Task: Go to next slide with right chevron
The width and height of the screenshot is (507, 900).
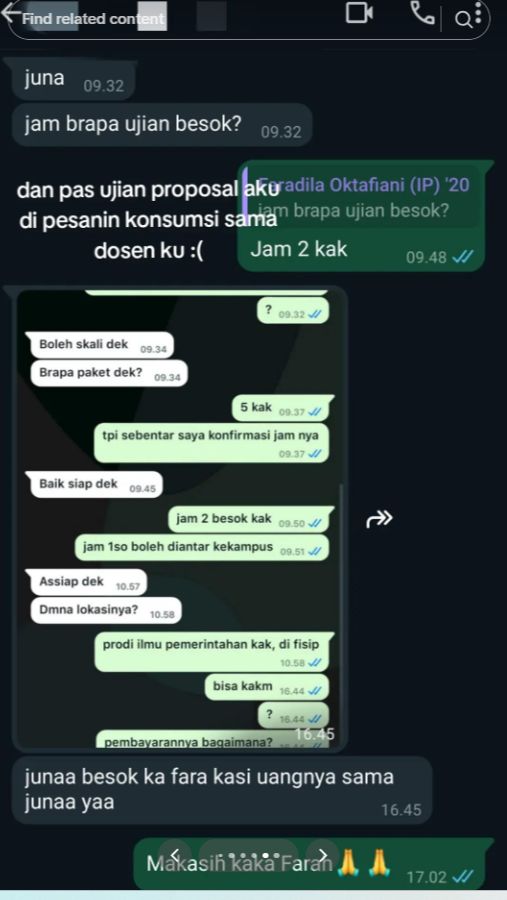Action: click(323, 855)
